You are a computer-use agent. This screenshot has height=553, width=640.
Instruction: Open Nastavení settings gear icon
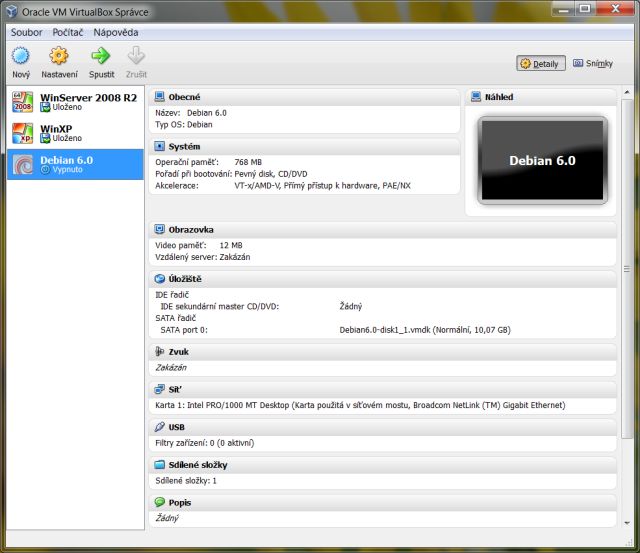(x=59, y=56)
